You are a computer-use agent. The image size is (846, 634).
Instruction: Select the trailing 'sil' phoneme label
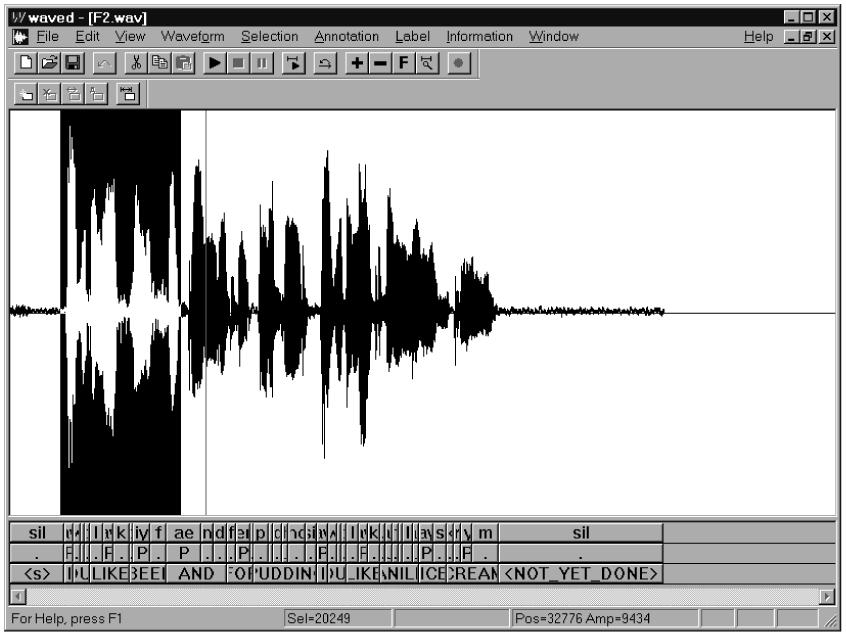click(x=581, y=533)
